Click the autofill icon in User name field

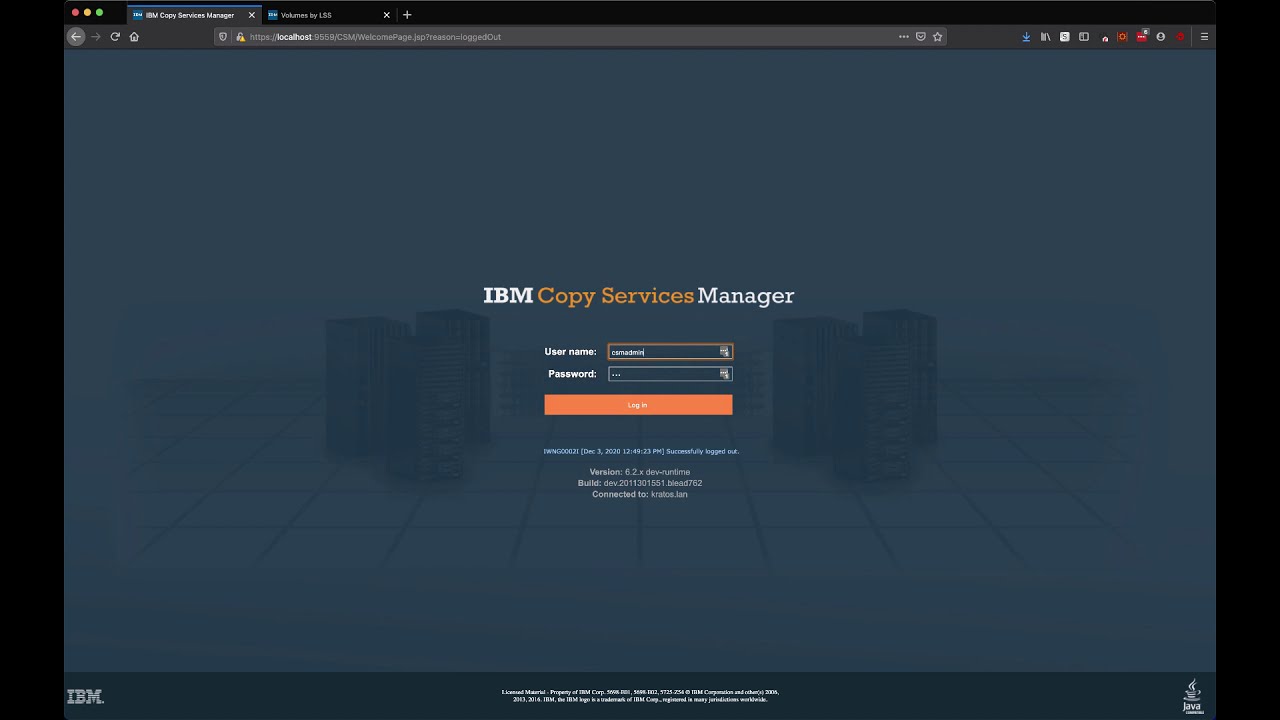tap(724, 352)
